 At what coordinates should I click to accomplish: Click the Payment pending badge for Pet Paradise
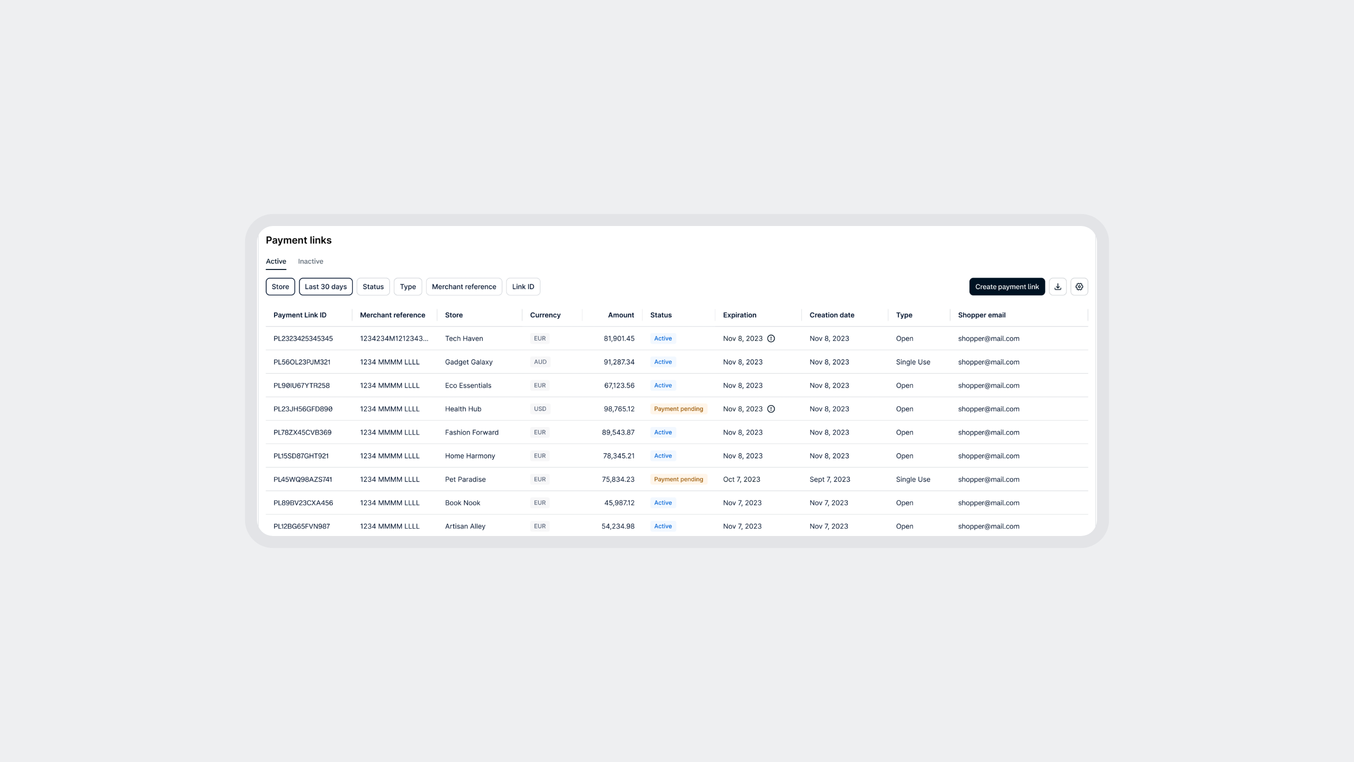click(680, 479)
